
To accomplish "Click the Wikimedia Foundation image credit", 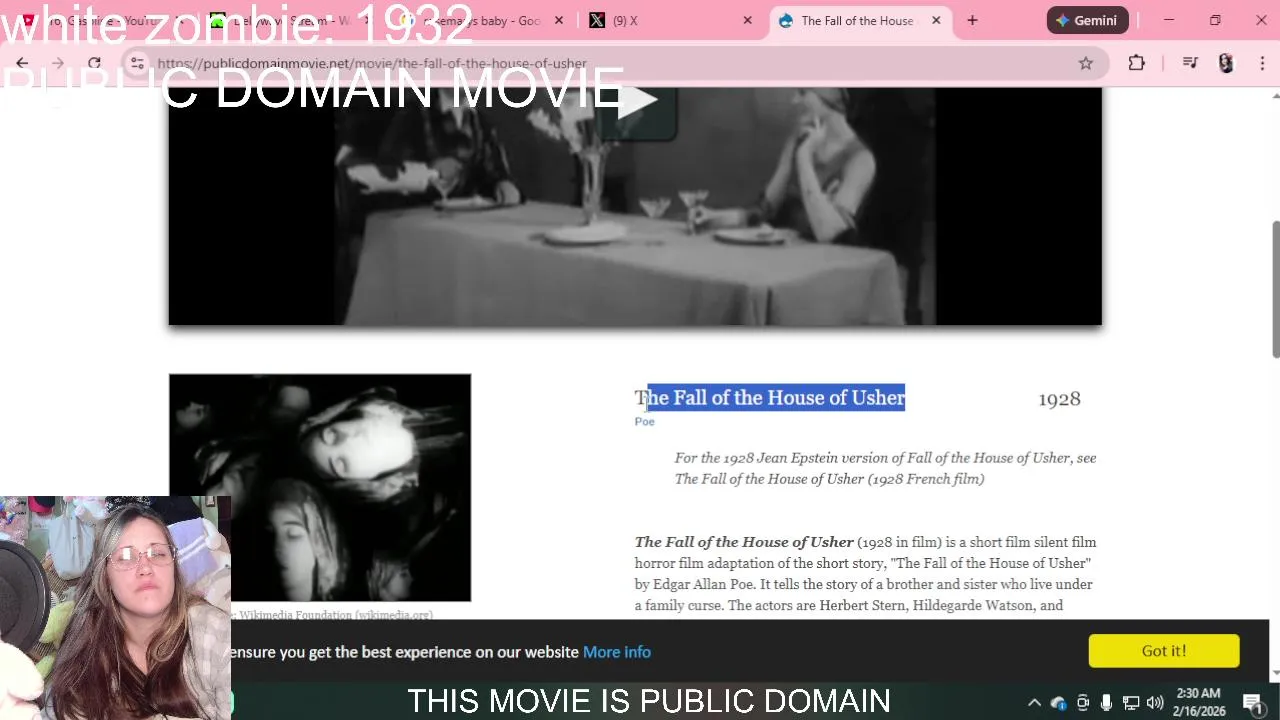I will 335,615.
